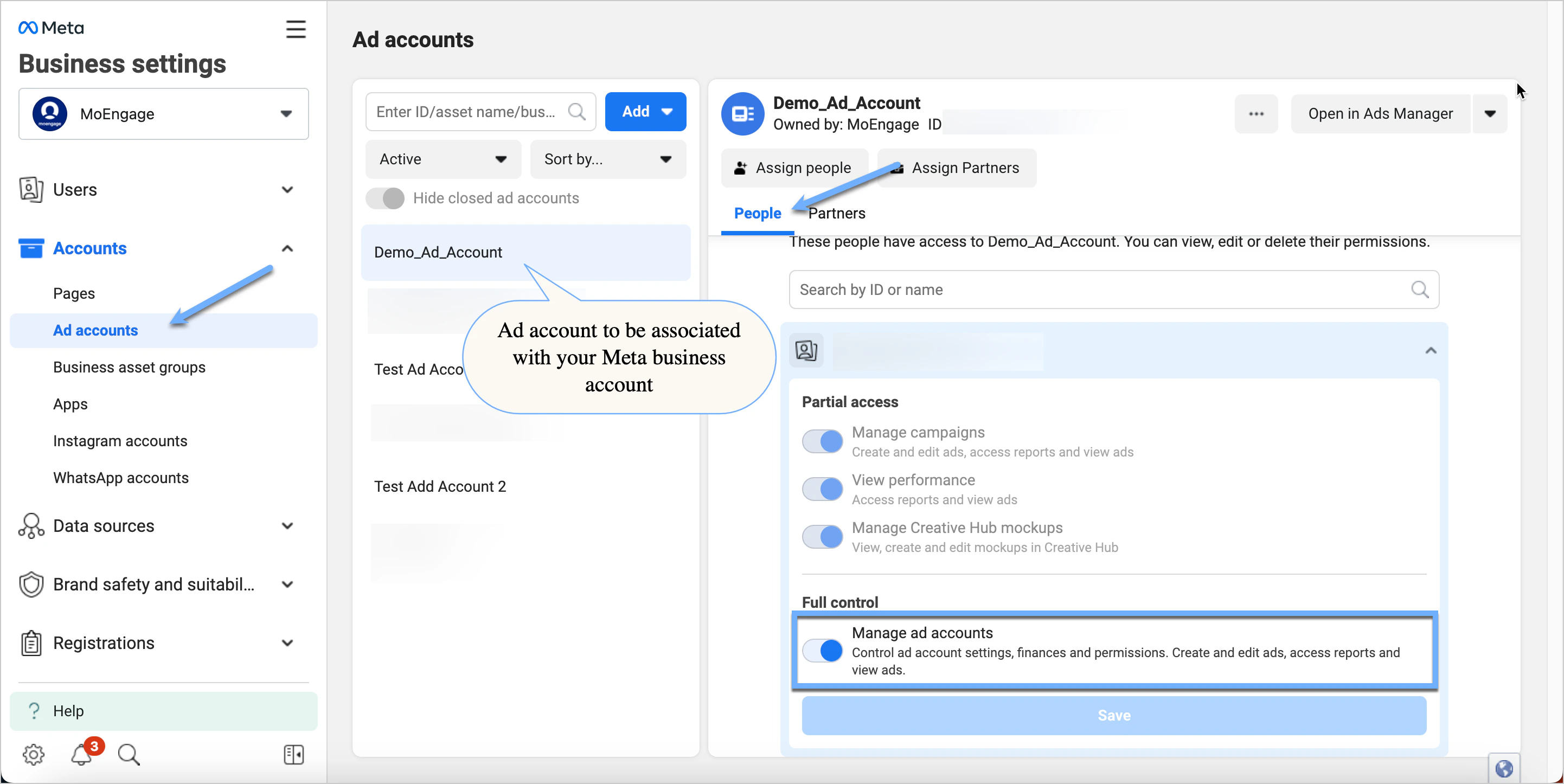Toggle Hide closed ad accounts switch
The image size is (1564, 784).
tap(385, 198)
